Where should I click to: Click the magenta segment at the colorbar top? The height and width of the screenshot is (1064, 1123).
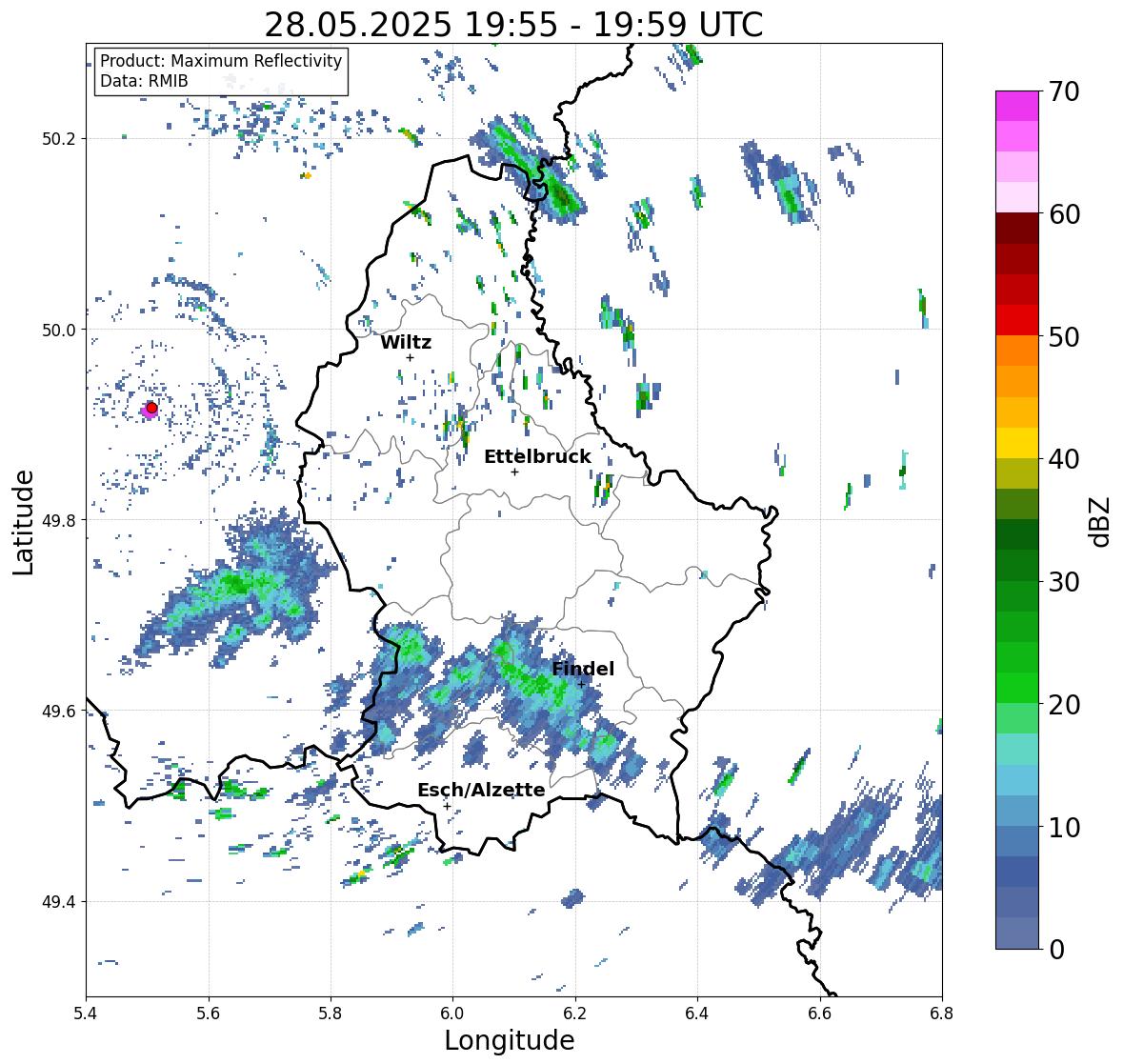(x=1017, y=106)
